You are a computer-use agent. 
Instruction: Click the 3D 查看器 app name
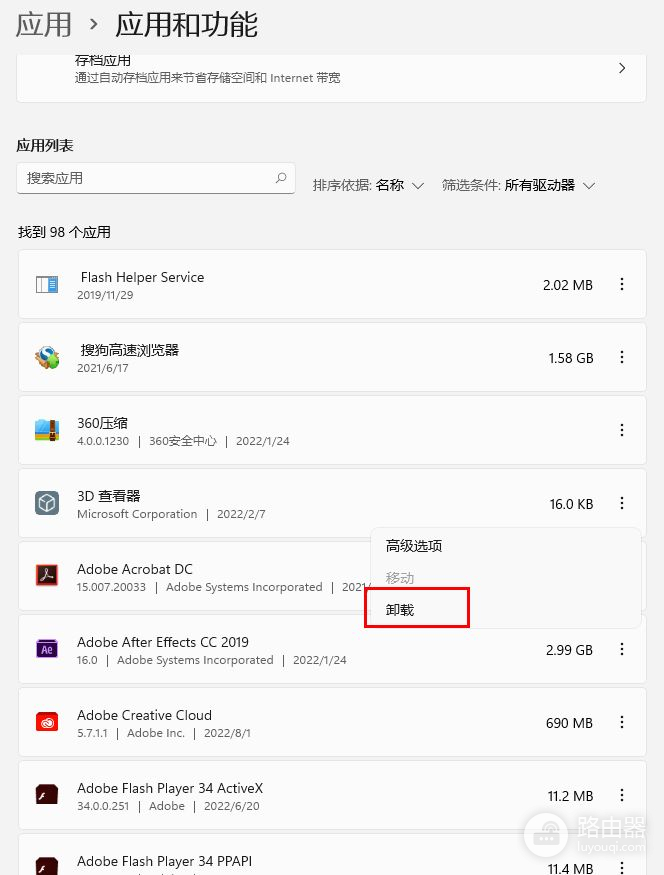click(x=109, y=496)
